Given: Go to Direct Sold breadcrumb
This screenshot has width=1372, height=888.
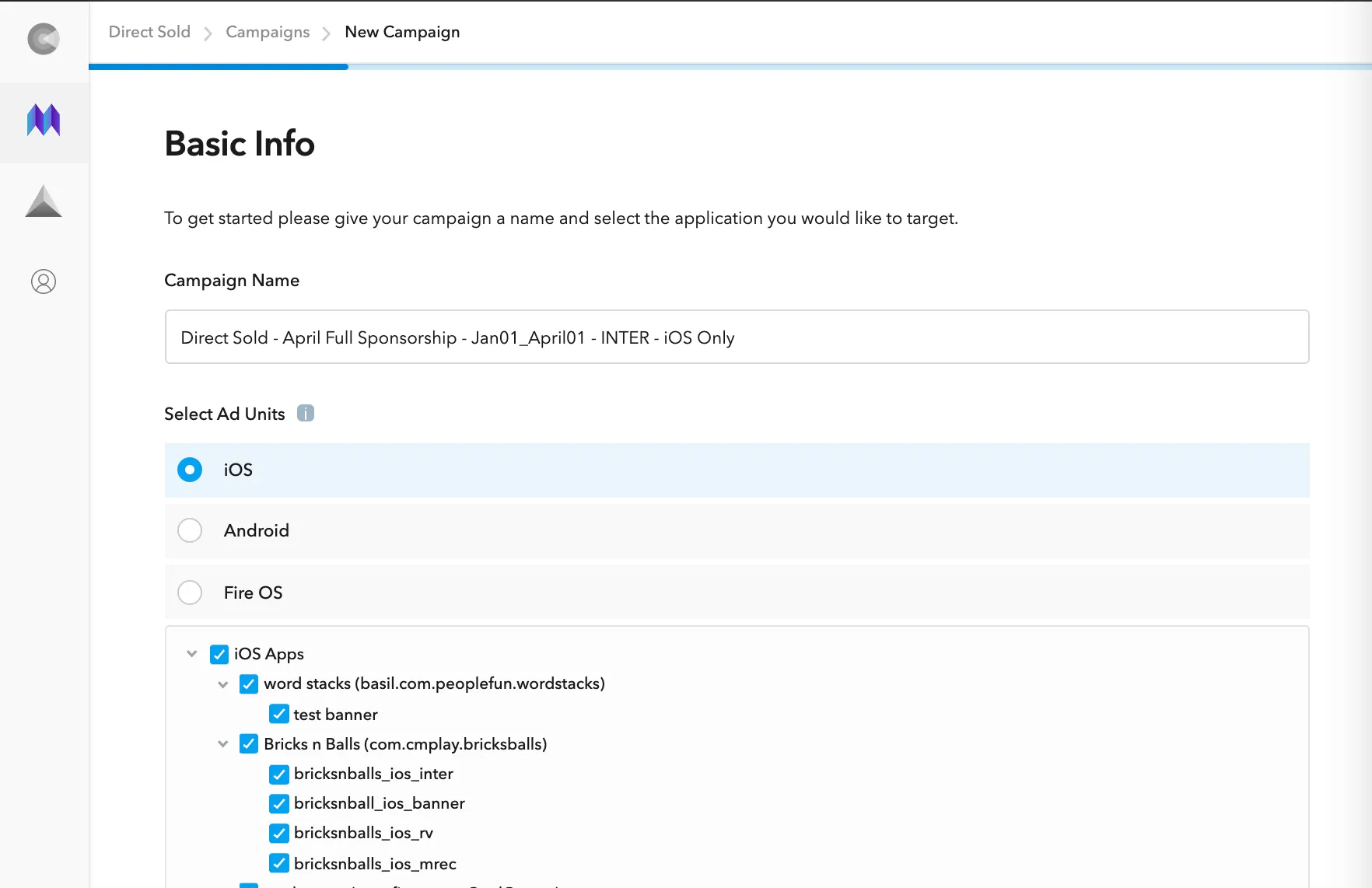Looking at the screenshot, I should [x=149, y=32].
